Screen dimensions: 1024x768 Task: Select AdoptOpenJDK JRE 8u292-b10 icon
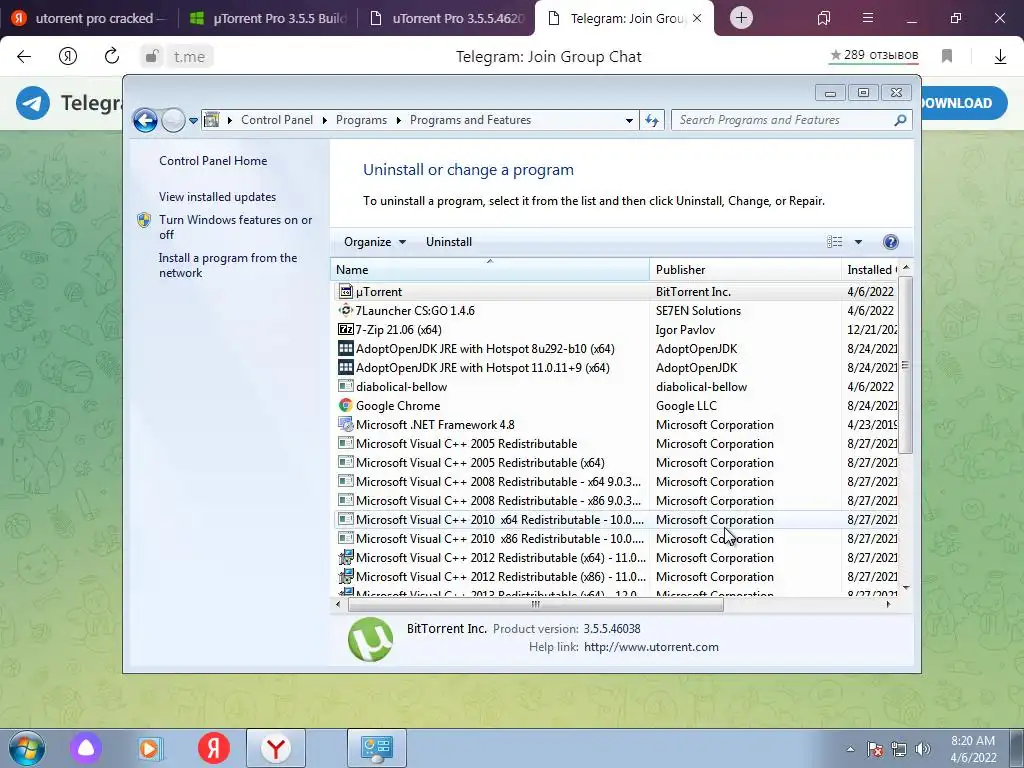345,348
